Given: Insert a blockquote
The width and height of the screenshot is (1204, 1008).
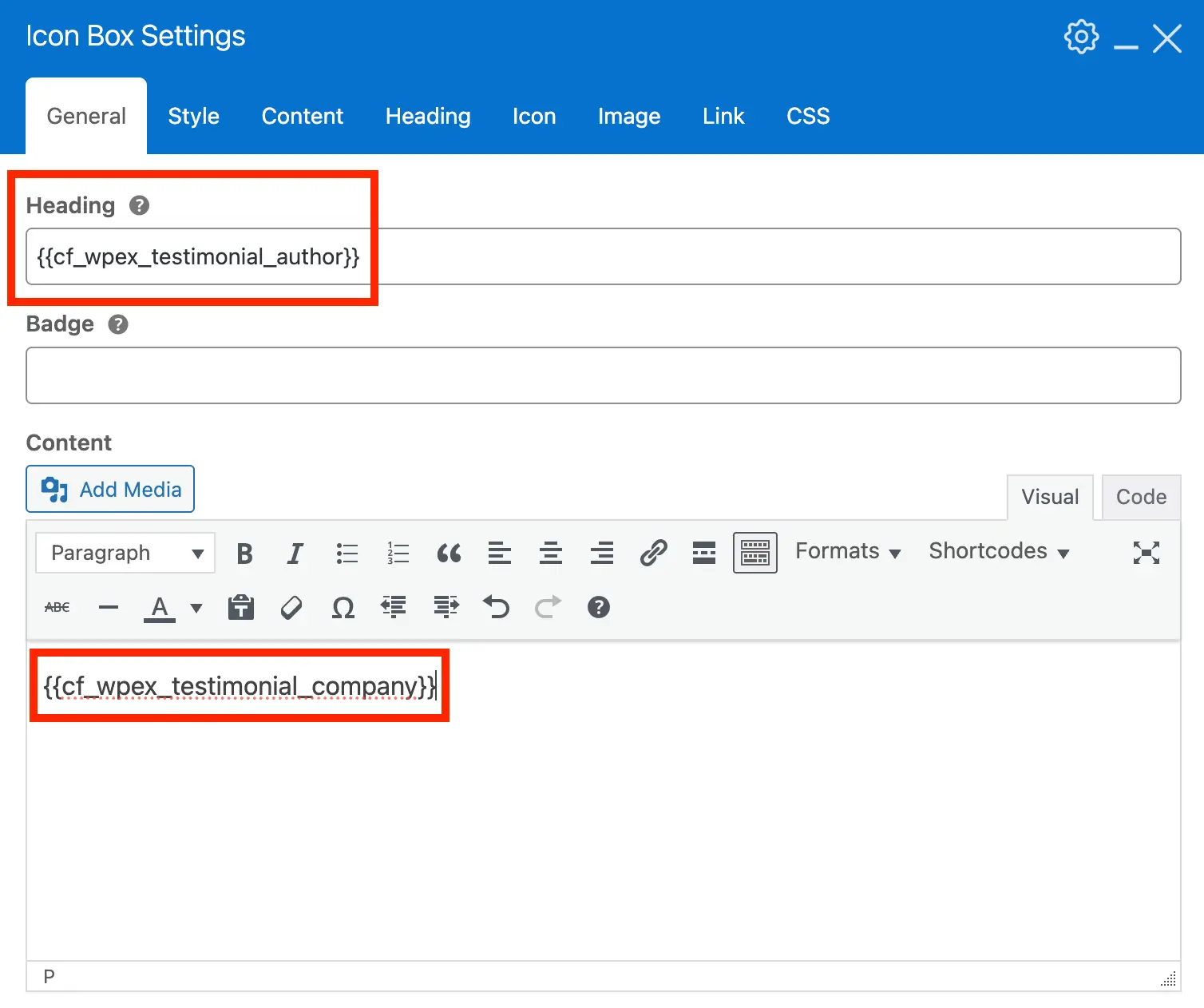Looking at the screenshot, I should pyautogui.click(x=449, y=553).
